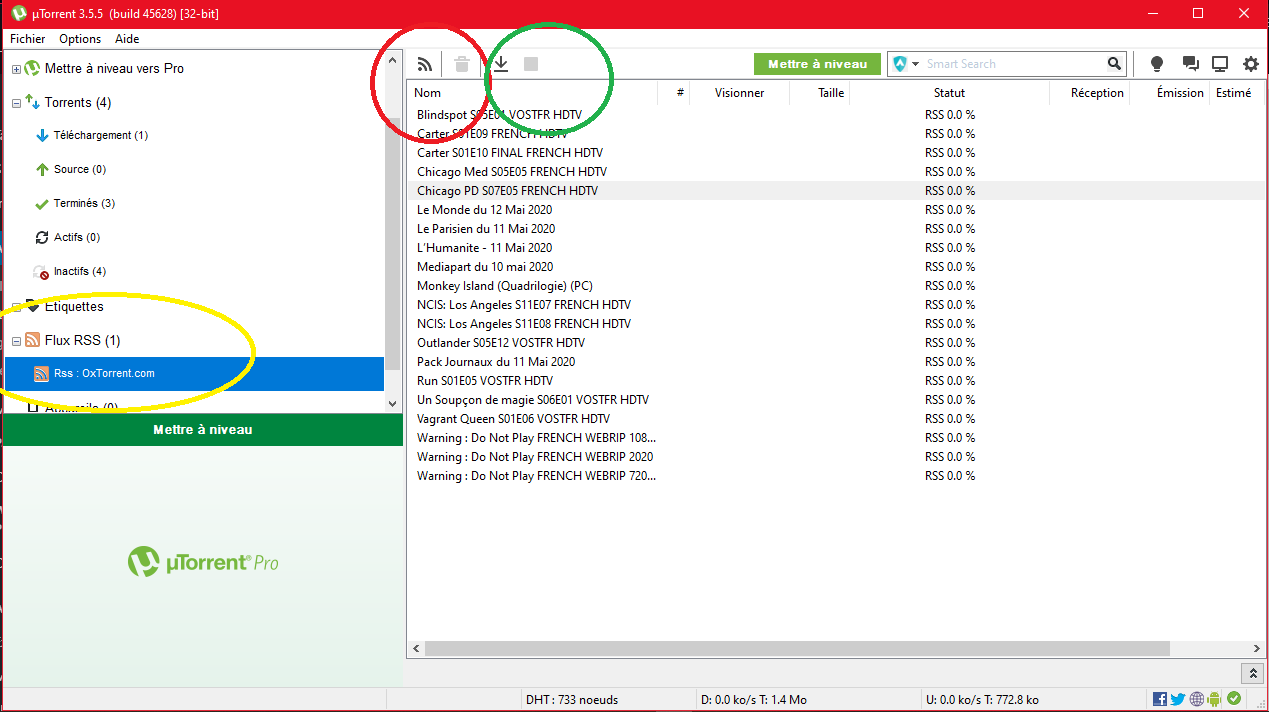
Task: Open preferences with the gear icon
Action: coord(1251,64)
